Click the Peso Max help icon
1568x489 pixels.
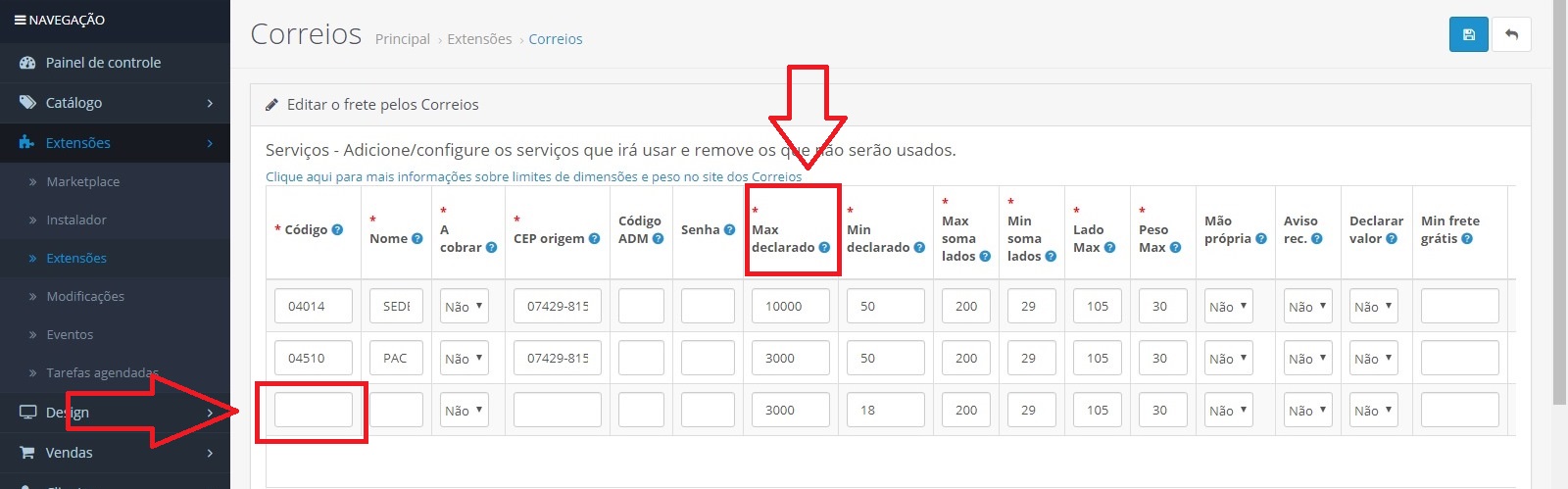pyautogui.click(x=1175, y=247)
